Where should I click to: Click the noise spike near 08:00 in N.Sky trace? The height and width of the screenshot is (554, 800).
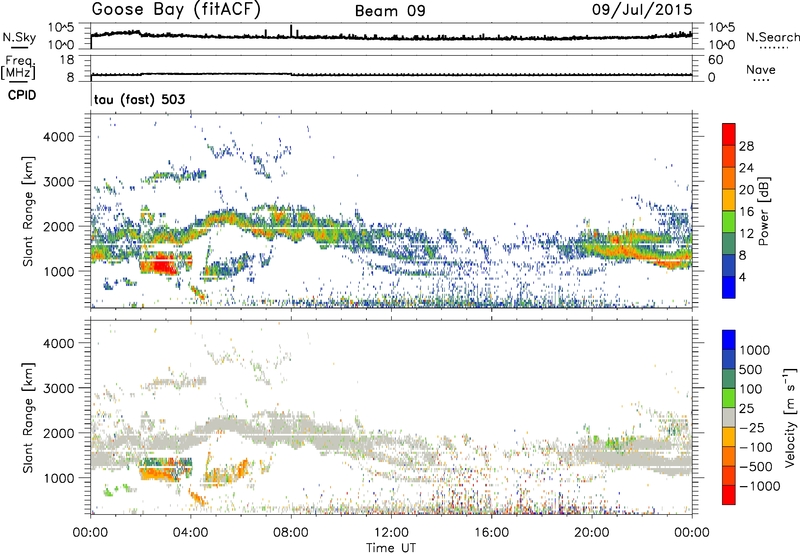[x=291, y=30]
